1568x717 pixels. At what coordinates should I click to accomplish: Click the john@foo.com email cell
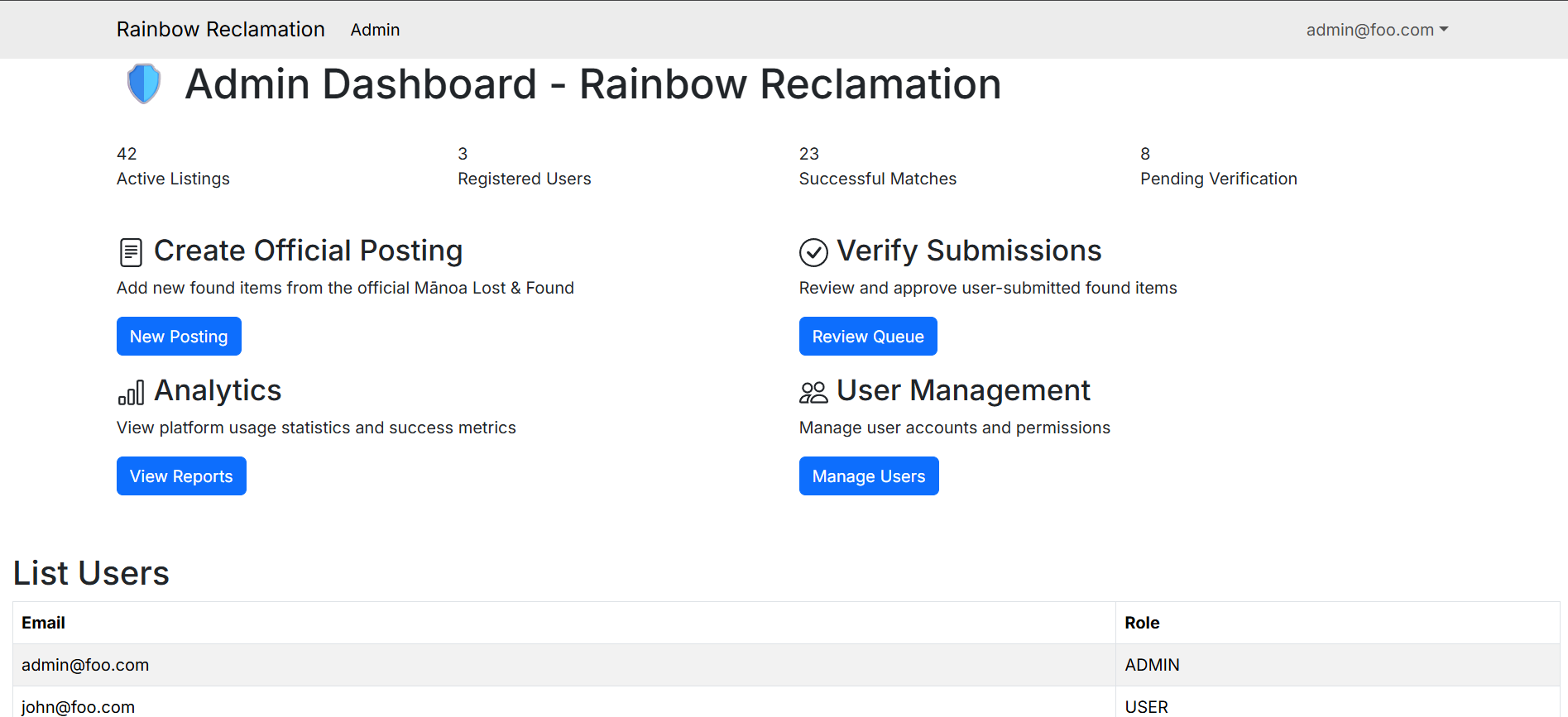pos(78,706)
